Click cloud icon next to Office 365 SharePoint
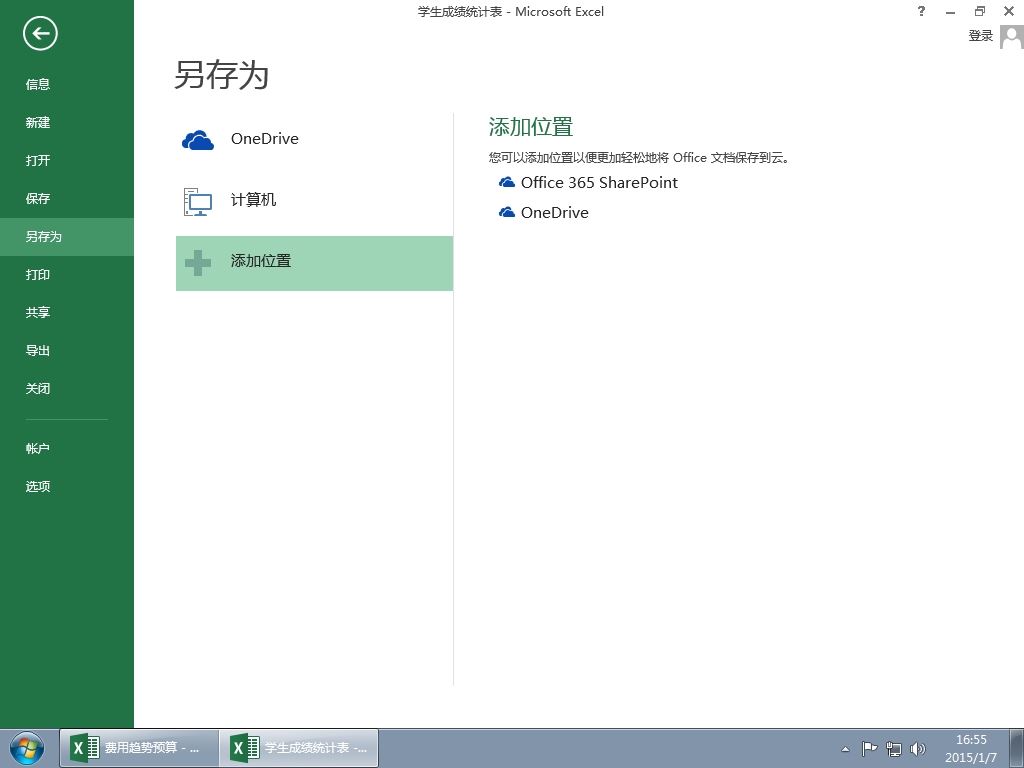The width and height of the screenshot is (1024, 768). pyautogui.click(x=507, y=182)
